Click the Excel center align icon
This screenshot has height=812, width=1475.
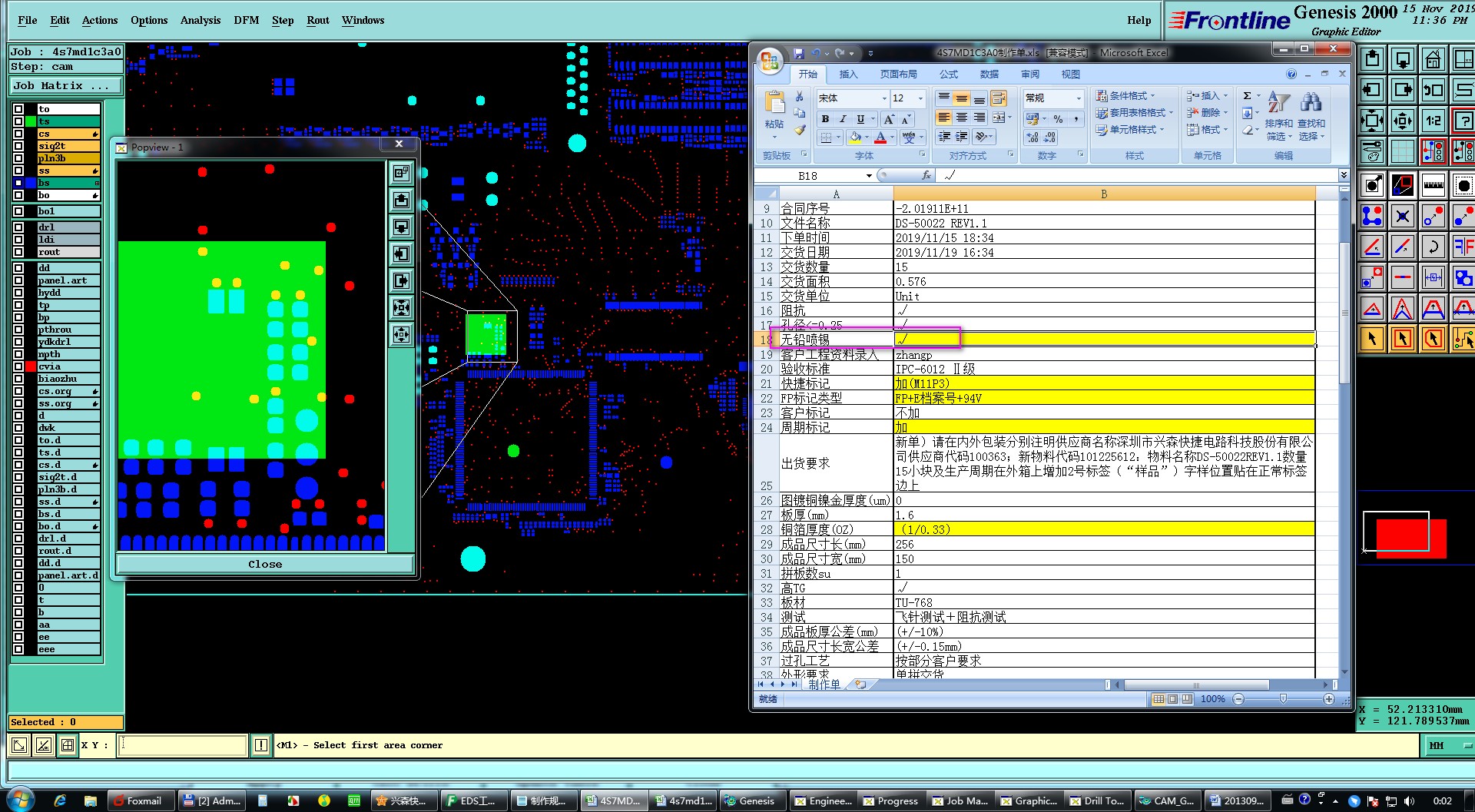pos(962,118)
